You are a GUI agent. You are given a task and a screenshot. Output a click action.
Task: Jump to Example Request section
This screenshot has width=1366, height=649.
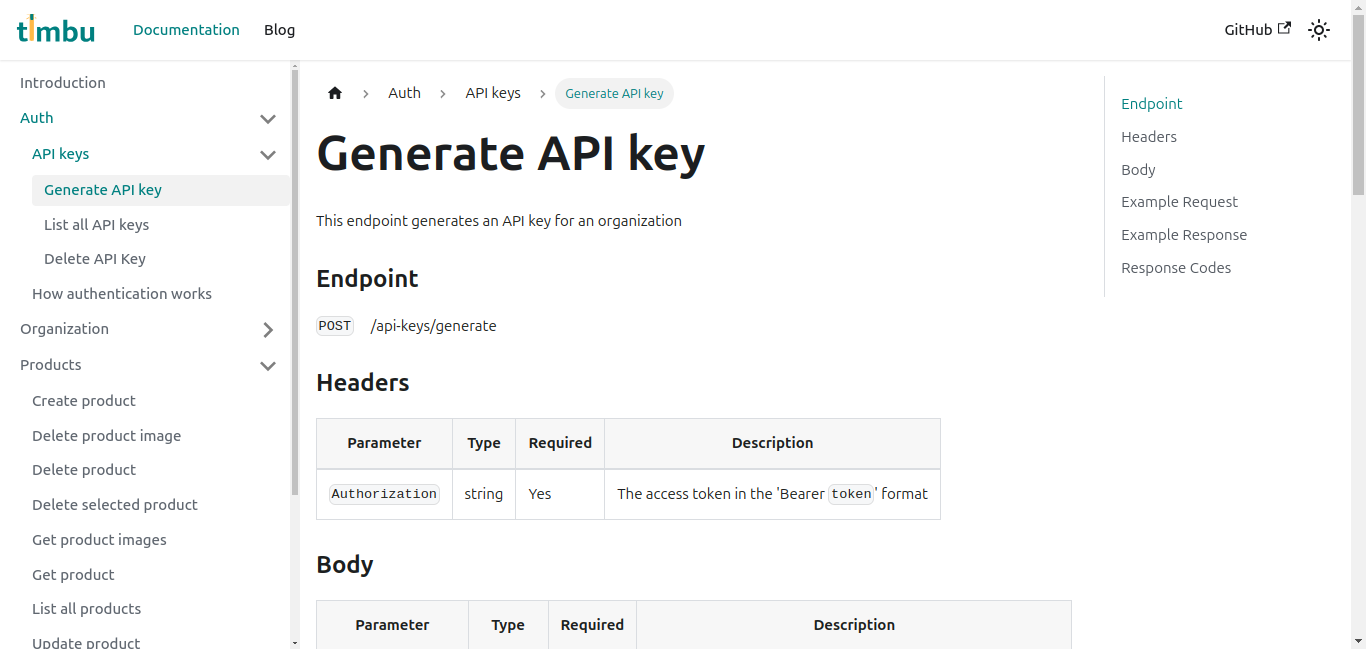(1179, 202)
